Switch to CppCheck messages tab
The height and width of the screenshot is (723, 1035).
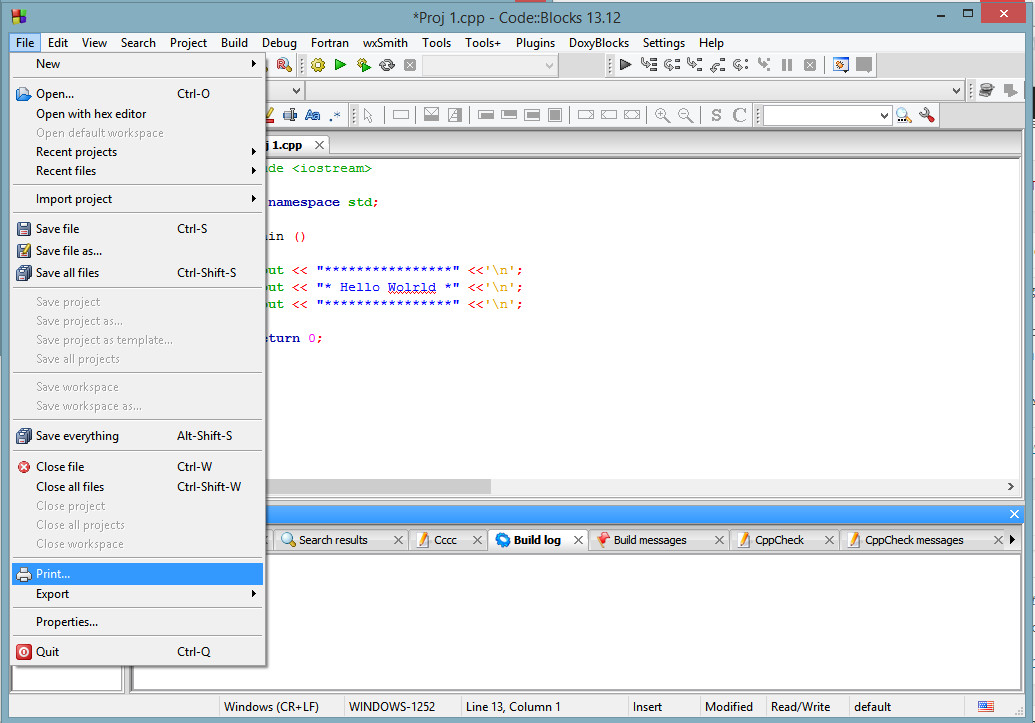[x=914, y=540]
